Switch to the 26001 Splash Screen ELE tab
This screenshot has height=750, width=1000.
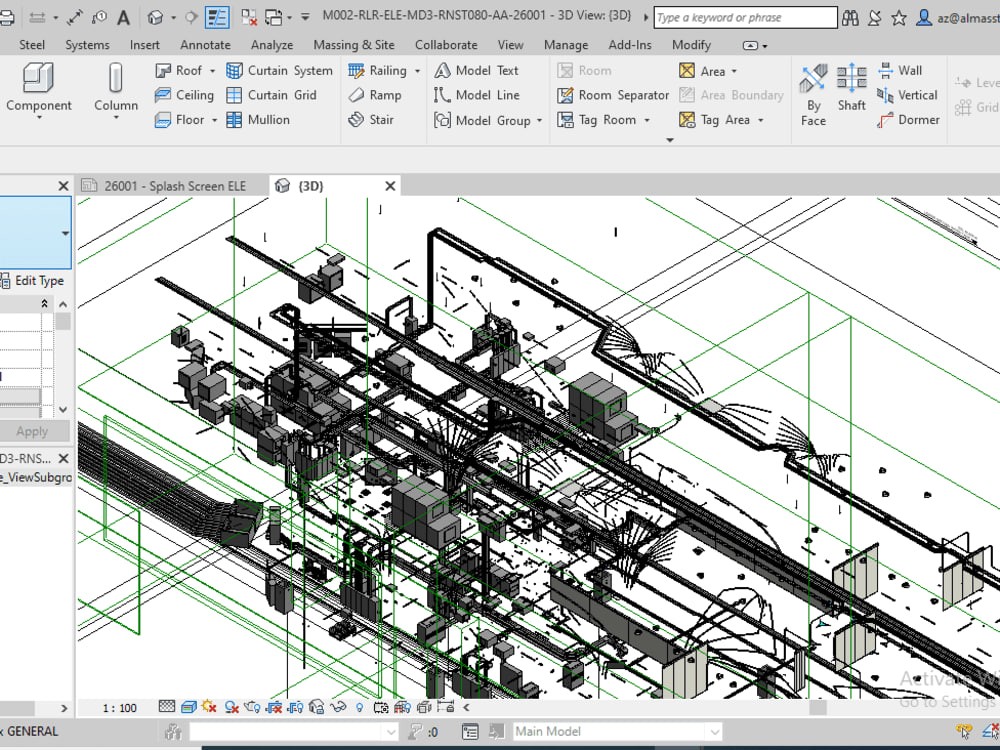pos(170,185)
